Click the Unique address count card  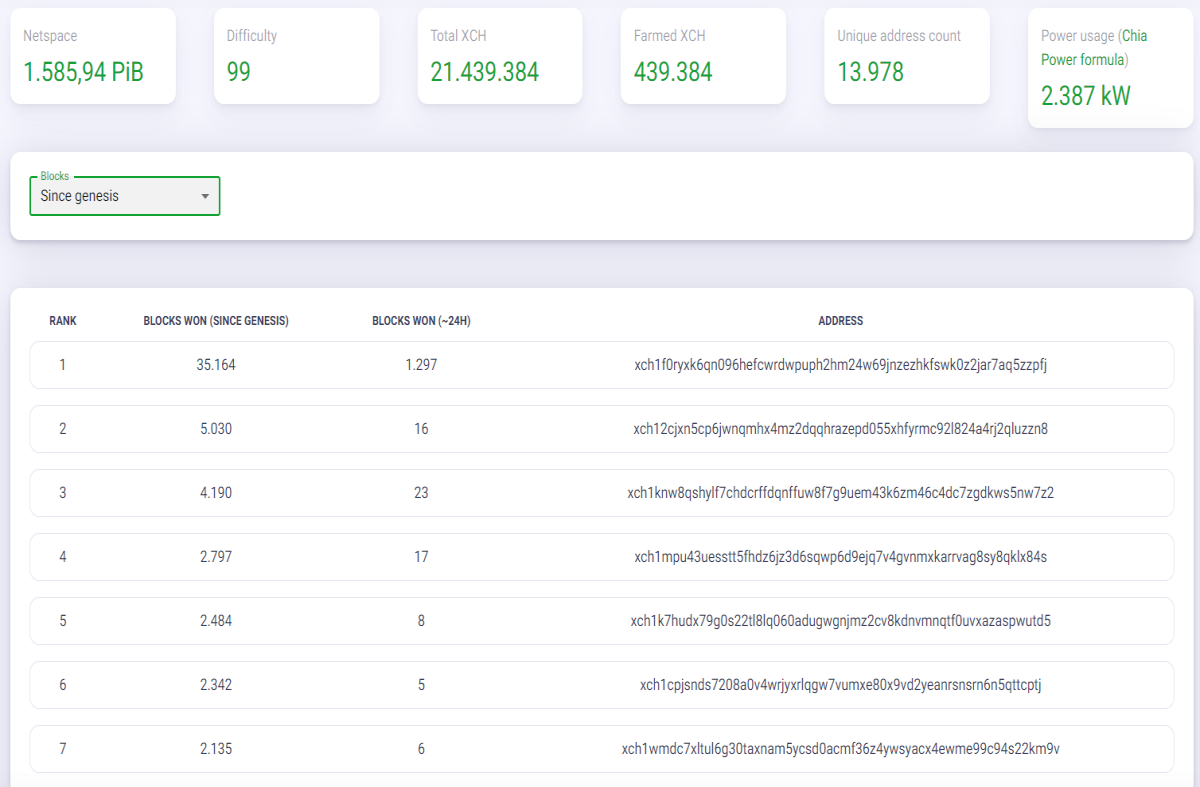[x=907, y=56]
